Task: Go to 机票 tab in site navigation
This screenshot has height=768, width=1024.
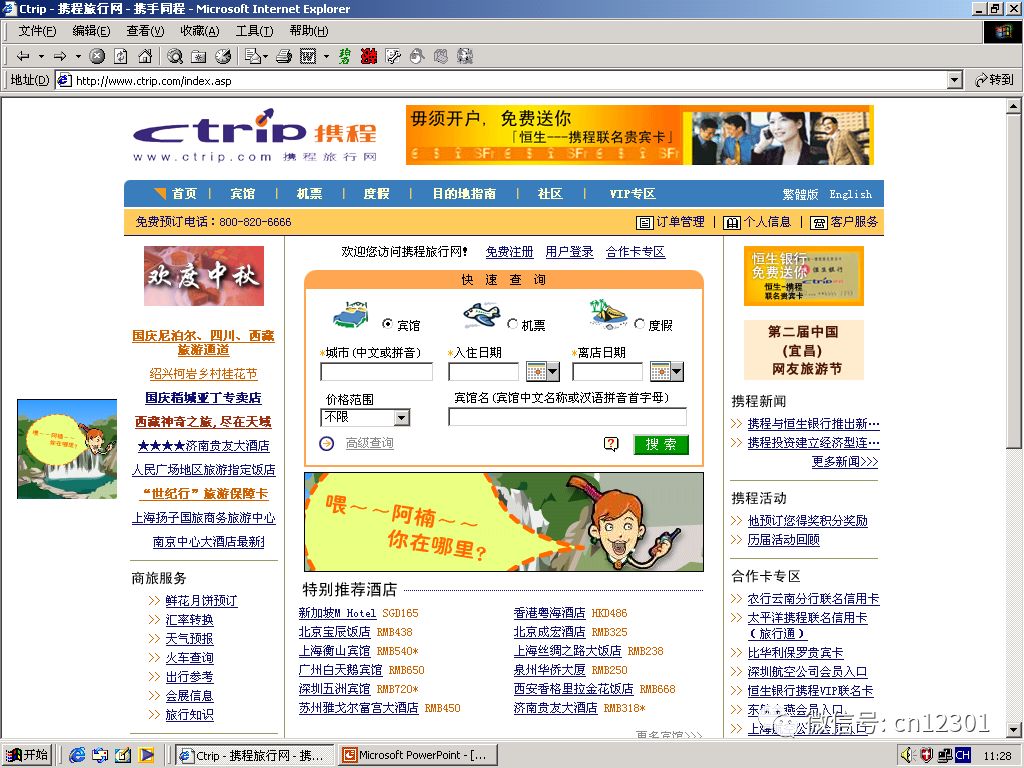Action: click(310, 194)
